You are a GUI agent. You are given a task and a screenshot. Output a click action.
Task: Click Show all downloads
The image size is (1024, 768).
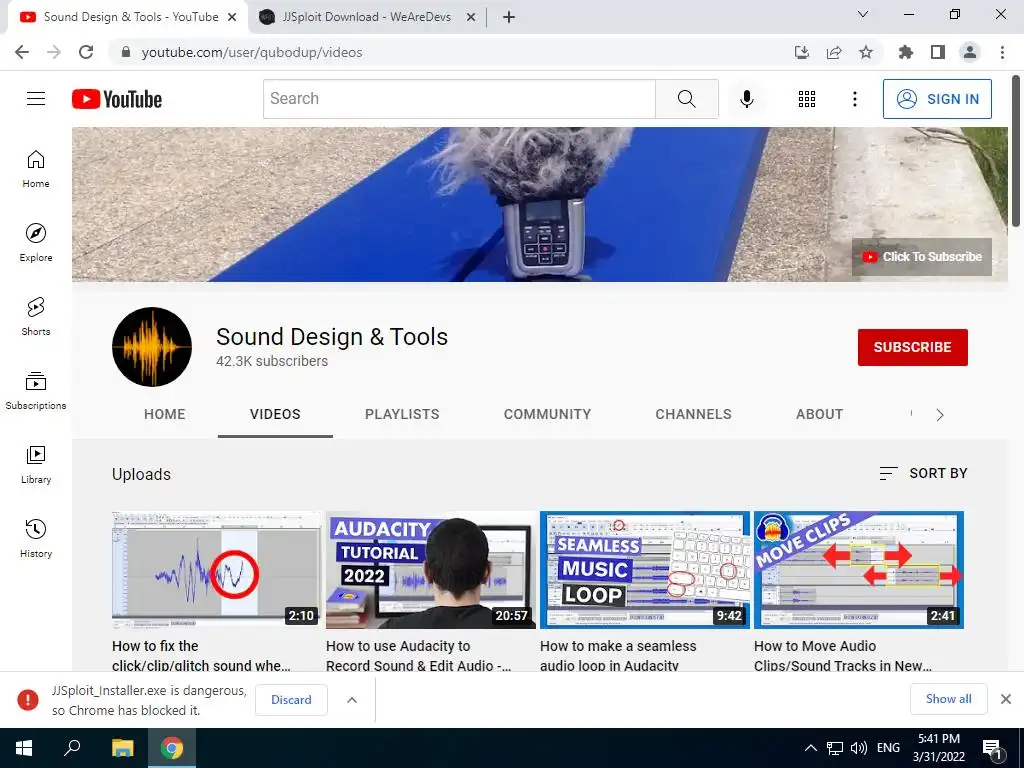coord(948,699)
